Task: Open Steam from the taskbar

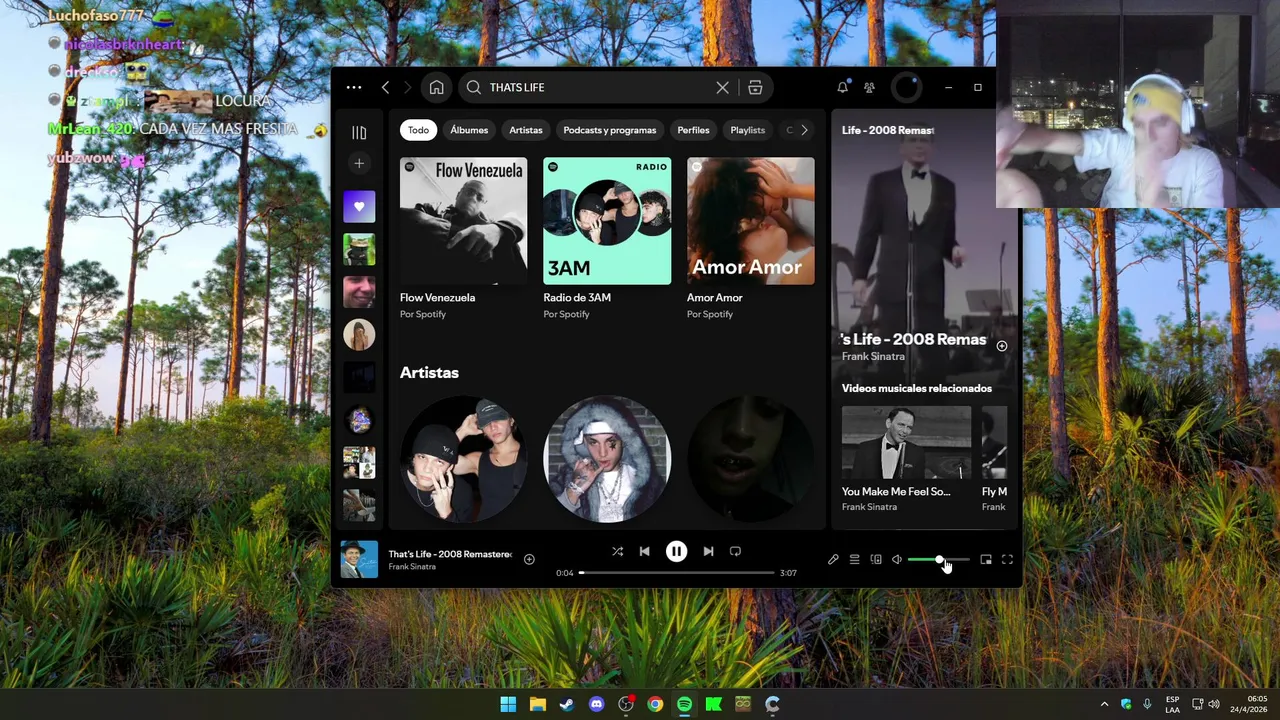Action: click(567, 704)
